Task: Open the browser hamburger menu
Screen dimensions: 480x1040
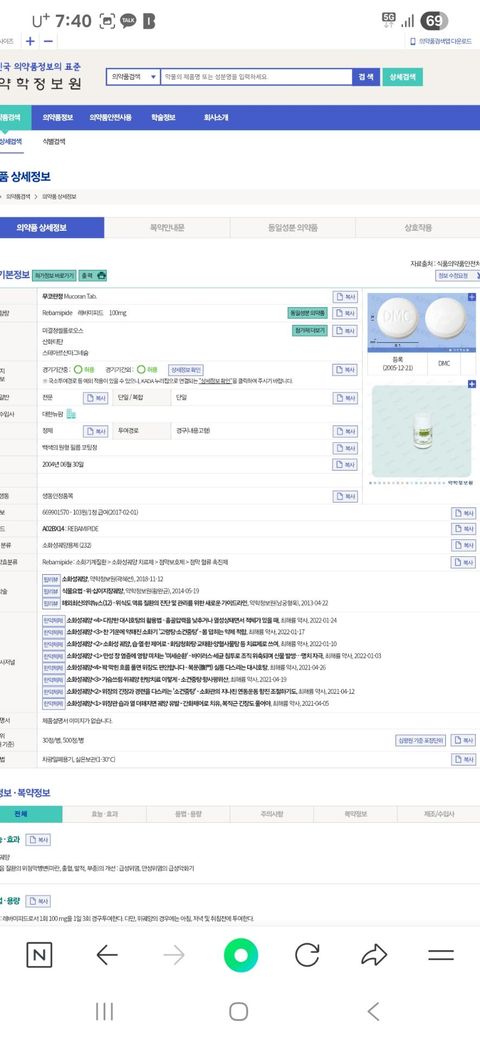Action: (441, 955)
